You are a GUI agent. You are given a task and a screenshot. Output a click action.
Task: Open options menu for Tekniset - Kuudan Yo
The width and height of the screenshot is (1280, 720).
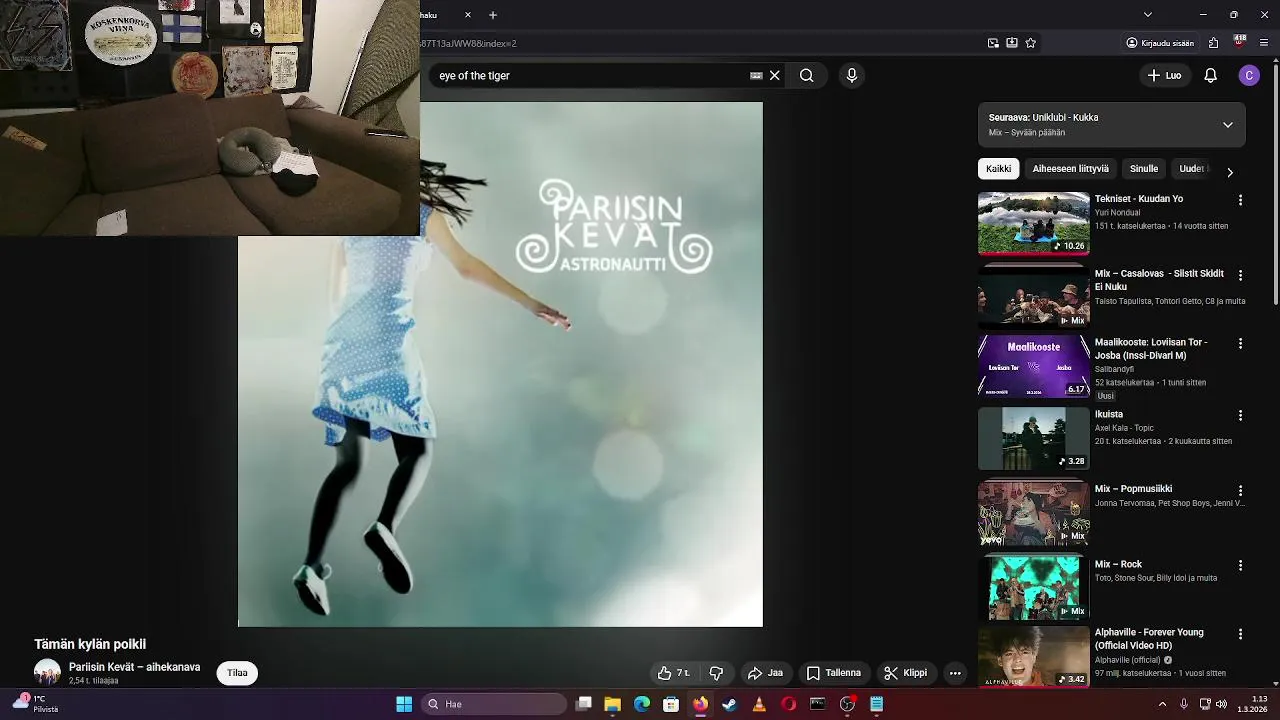[1240, 200]
